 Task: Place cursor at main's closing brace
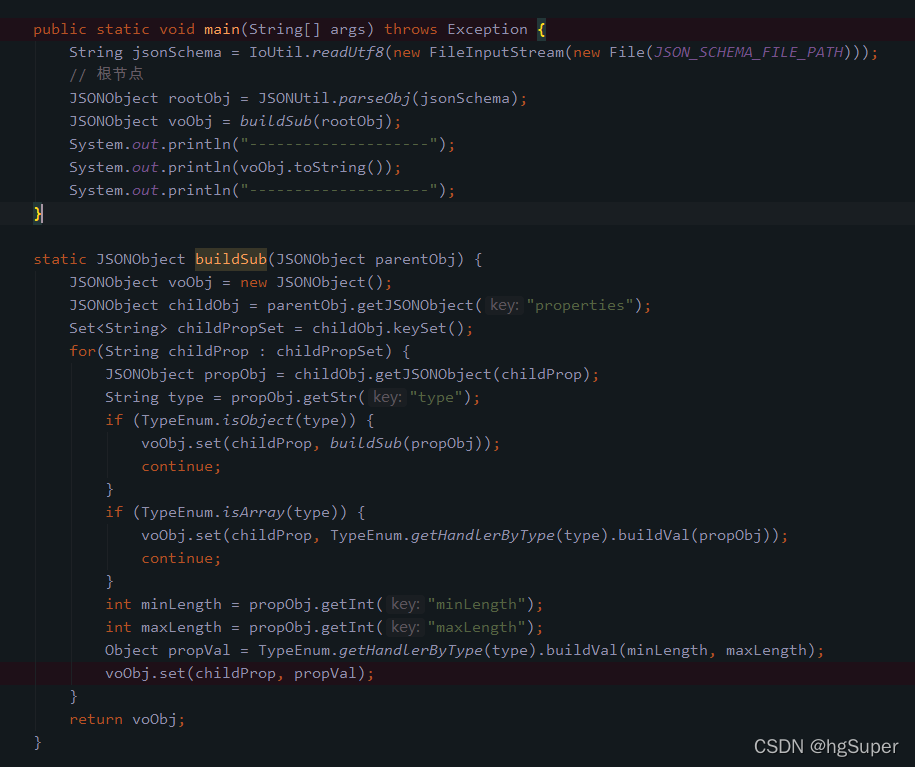coord(37,214)
